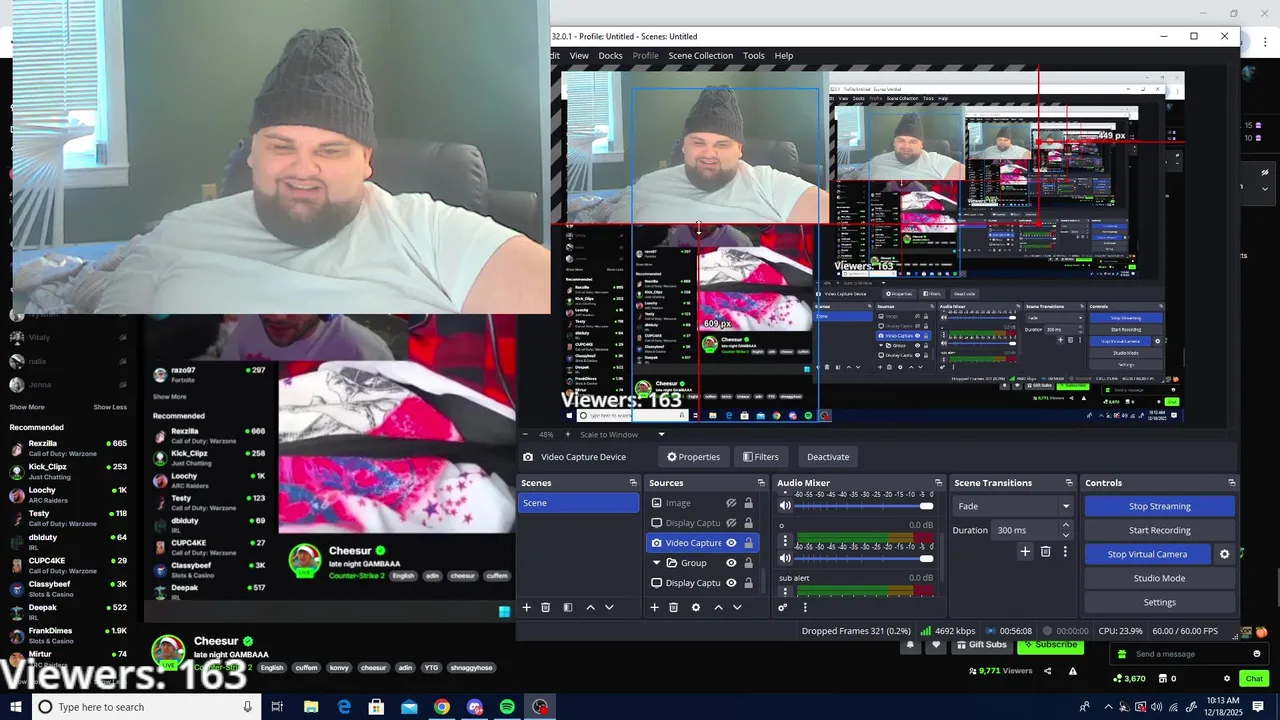Screen dimensions: 1280x720
Task: Add a source with the Sources plus icon
Action: [654, 607]
